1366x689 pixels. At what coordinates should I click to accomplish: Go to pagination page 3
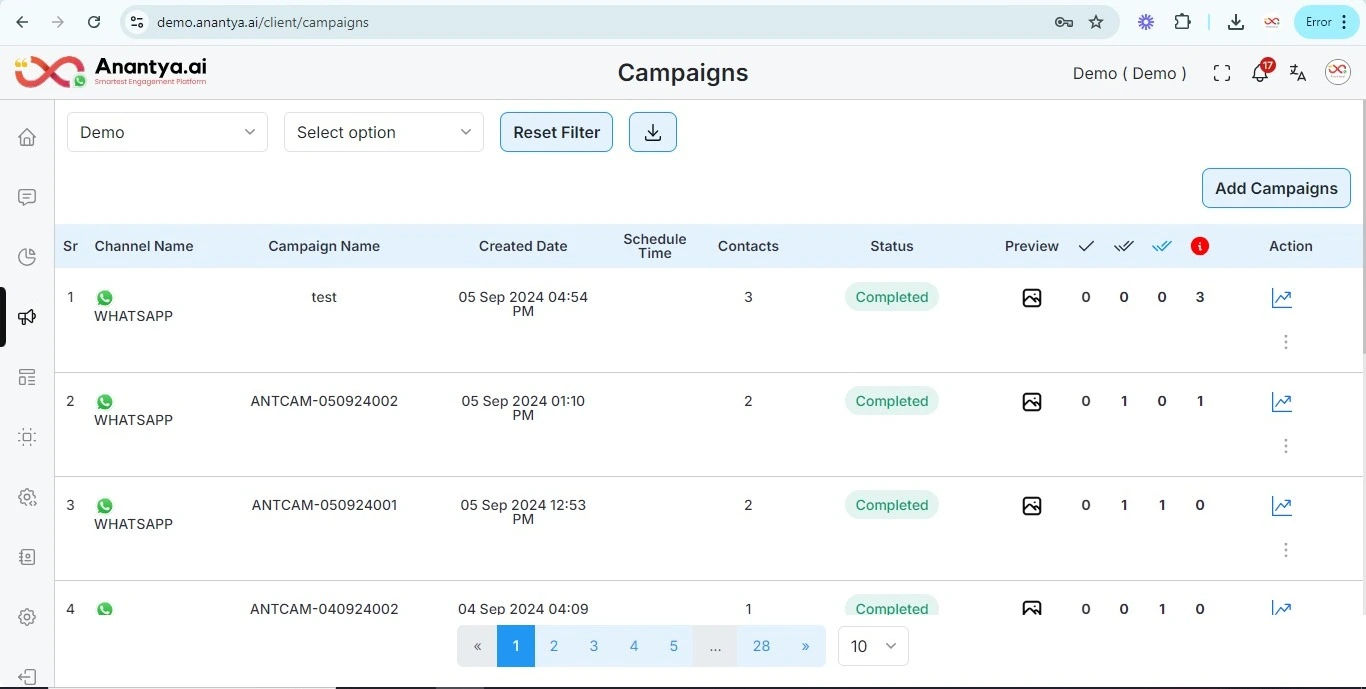[594, 646]
